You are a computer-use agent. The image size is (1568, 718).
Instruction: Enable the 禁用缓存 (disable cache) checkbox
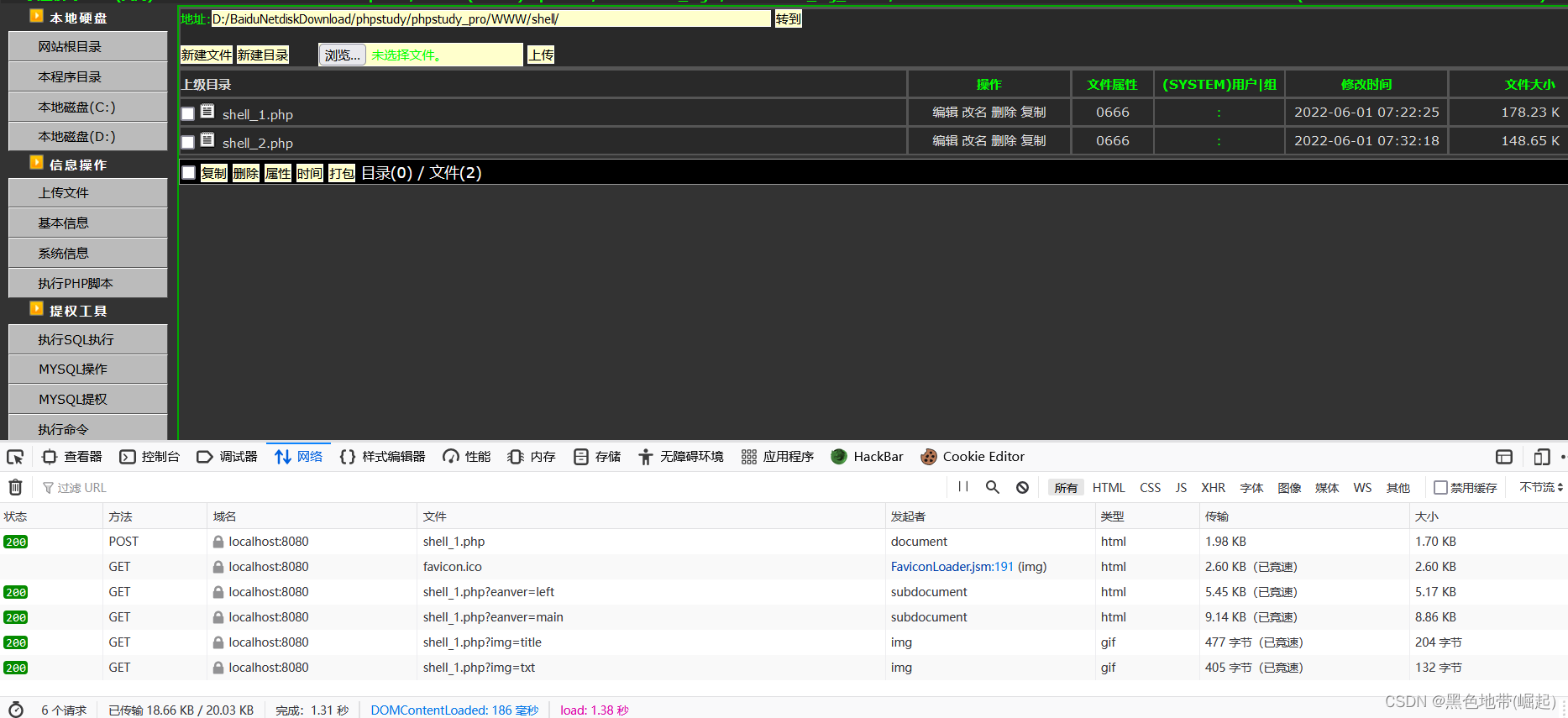coord(1440,487)
